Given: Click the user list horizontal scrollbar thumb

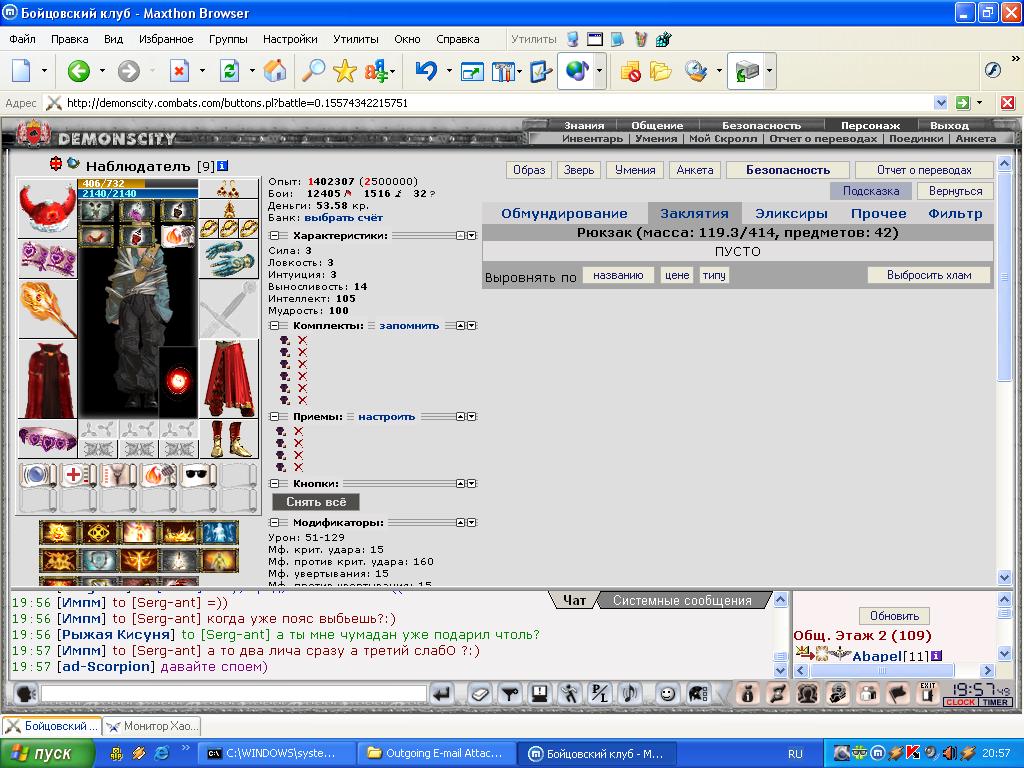Looking at the screenshot, I should 882,670.
